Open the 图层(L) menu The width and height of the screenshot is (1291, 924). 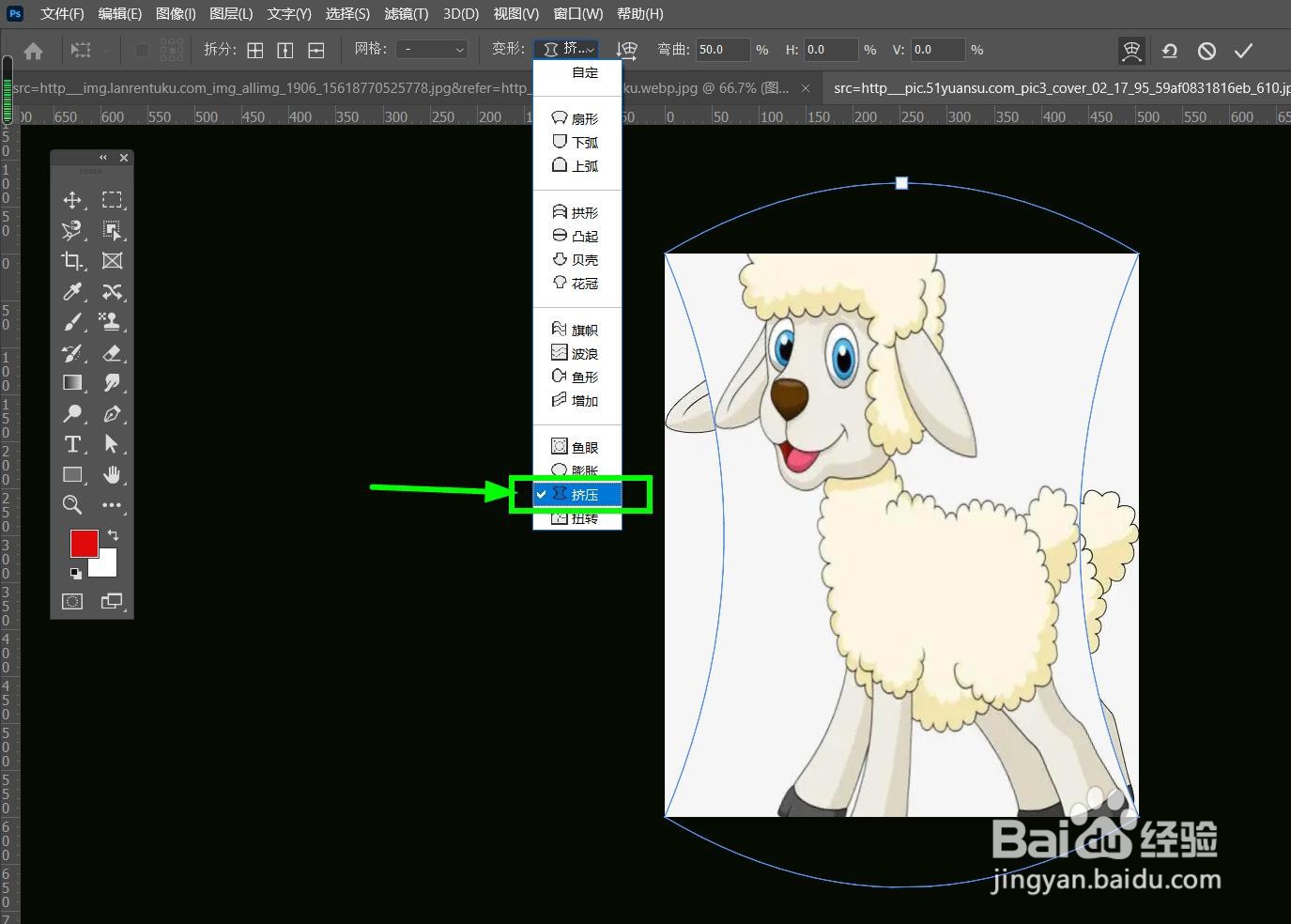tap(231, 14)
